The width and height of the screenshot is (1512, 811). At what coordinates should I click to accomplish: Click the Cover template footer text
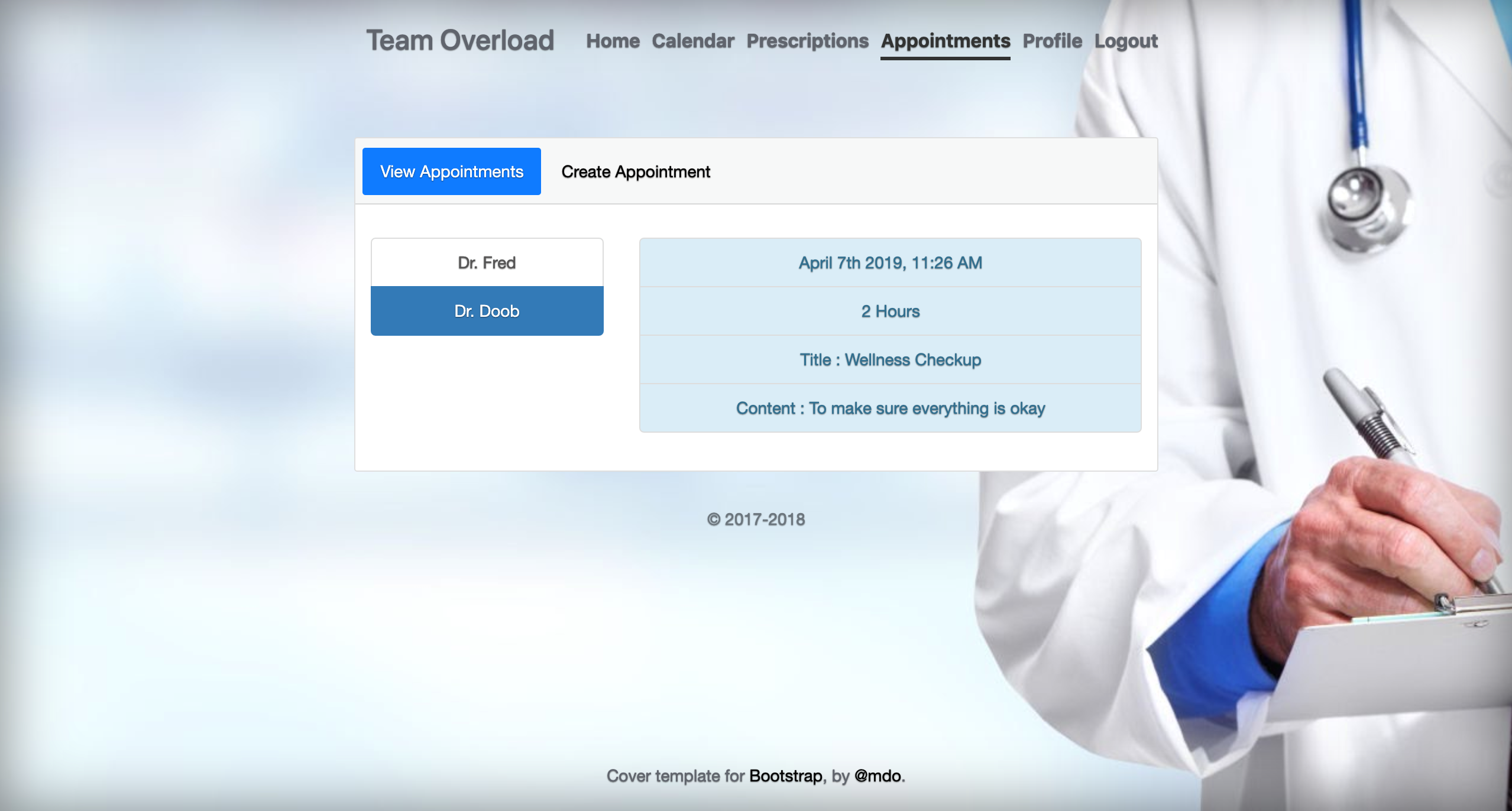click(674, 776)
